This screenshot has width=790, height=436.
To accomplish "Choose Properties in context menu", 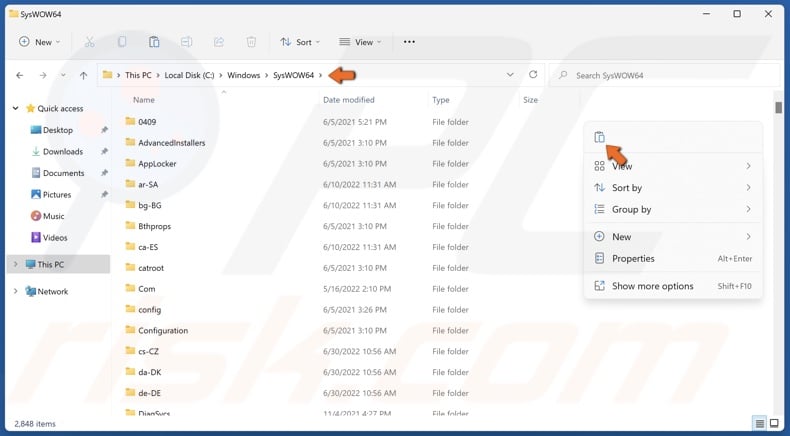I will 673,259.
